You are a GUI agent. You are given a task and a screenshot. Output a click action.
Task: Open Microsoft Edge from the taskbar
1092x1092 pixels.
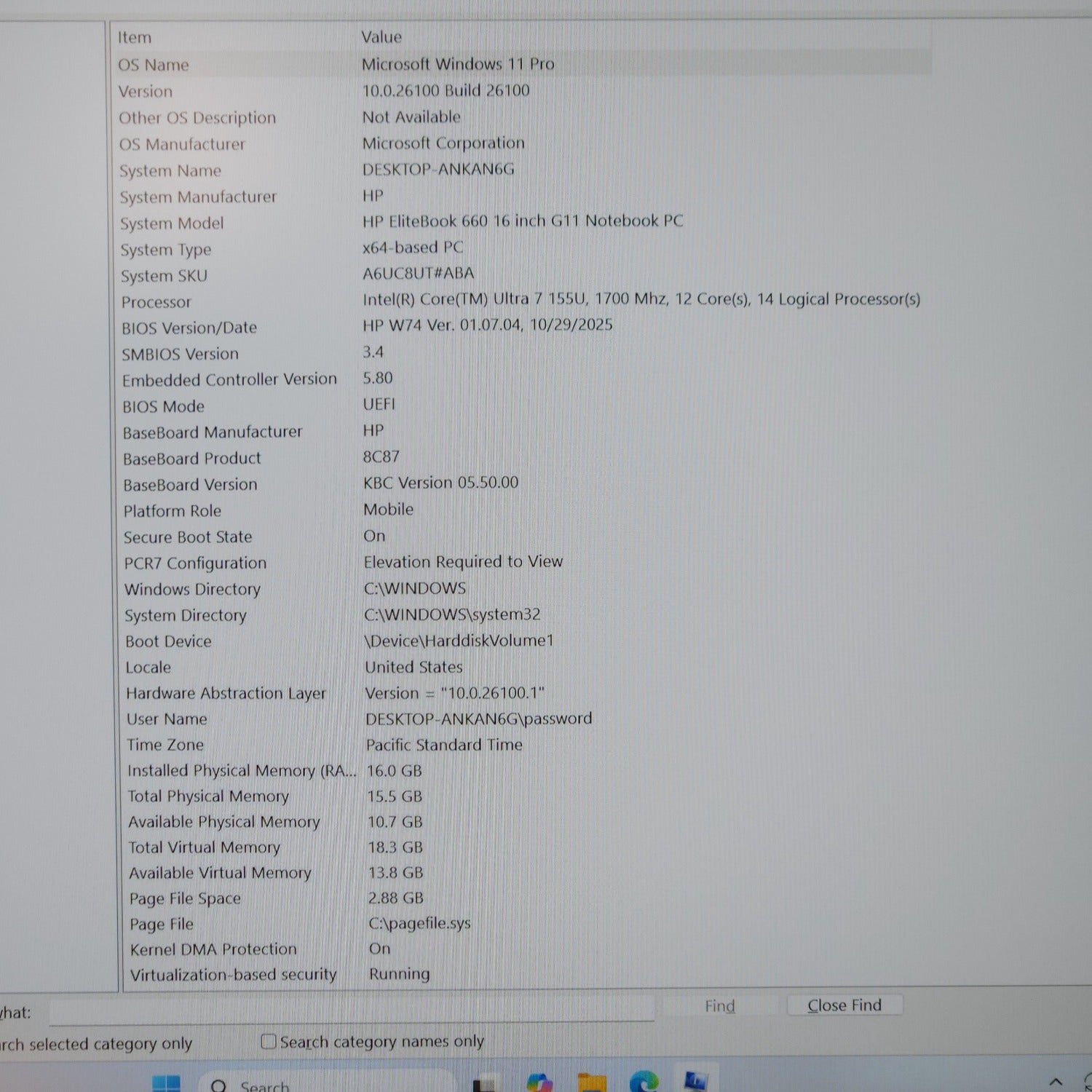(x=644, y=1083)
